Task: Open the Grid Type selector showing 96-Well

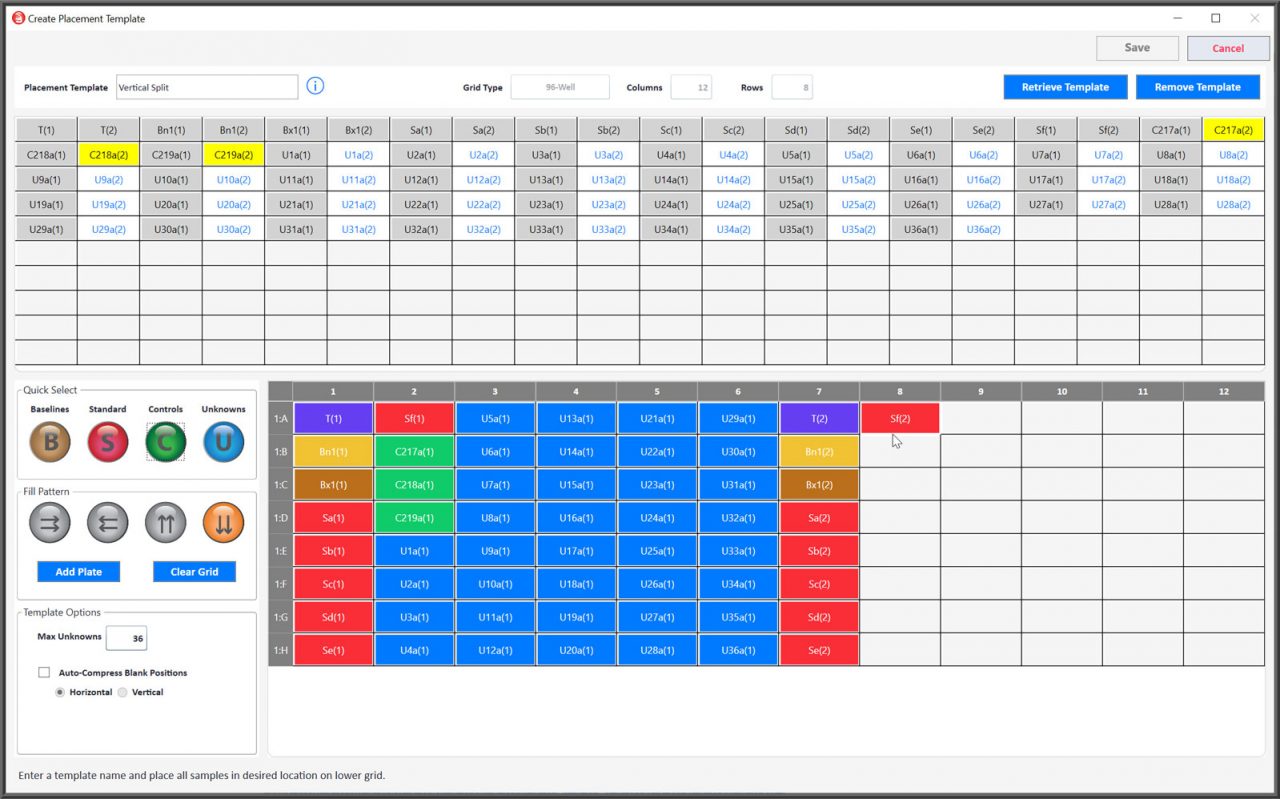Action: 560,86
